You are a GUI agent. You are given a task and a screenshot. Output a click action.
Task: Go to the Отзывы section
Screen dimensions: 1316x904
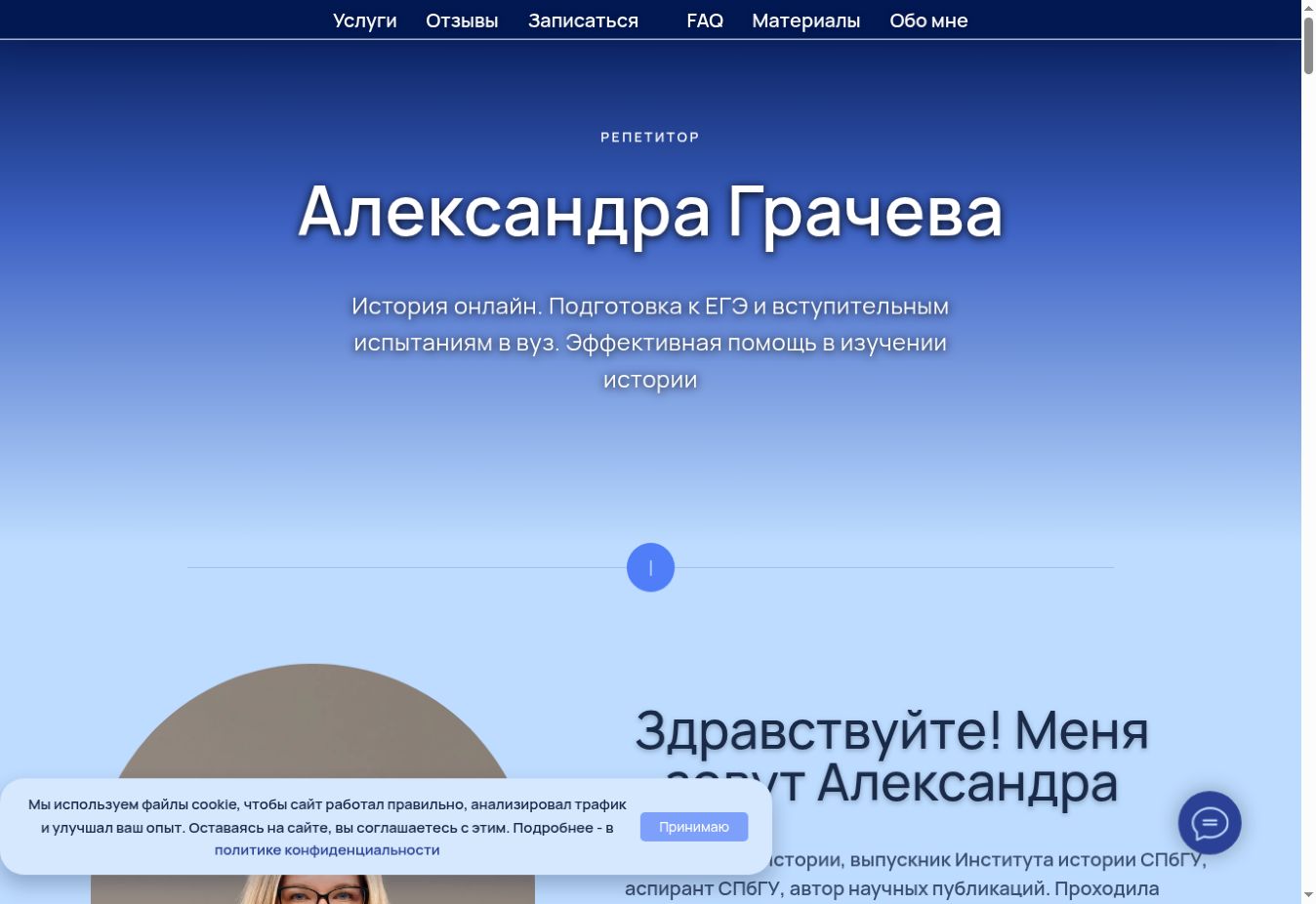click(x=462, y=21)
